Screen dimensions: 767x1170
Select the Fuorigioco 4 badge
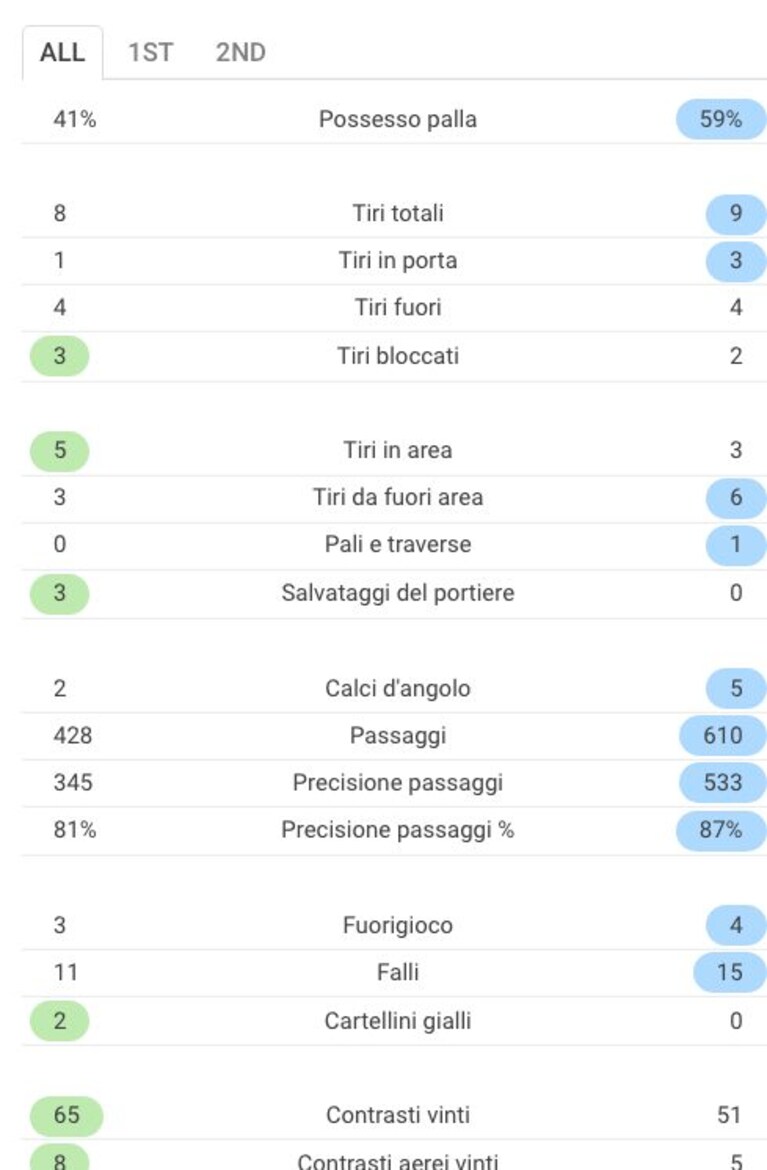click(736, 925)
